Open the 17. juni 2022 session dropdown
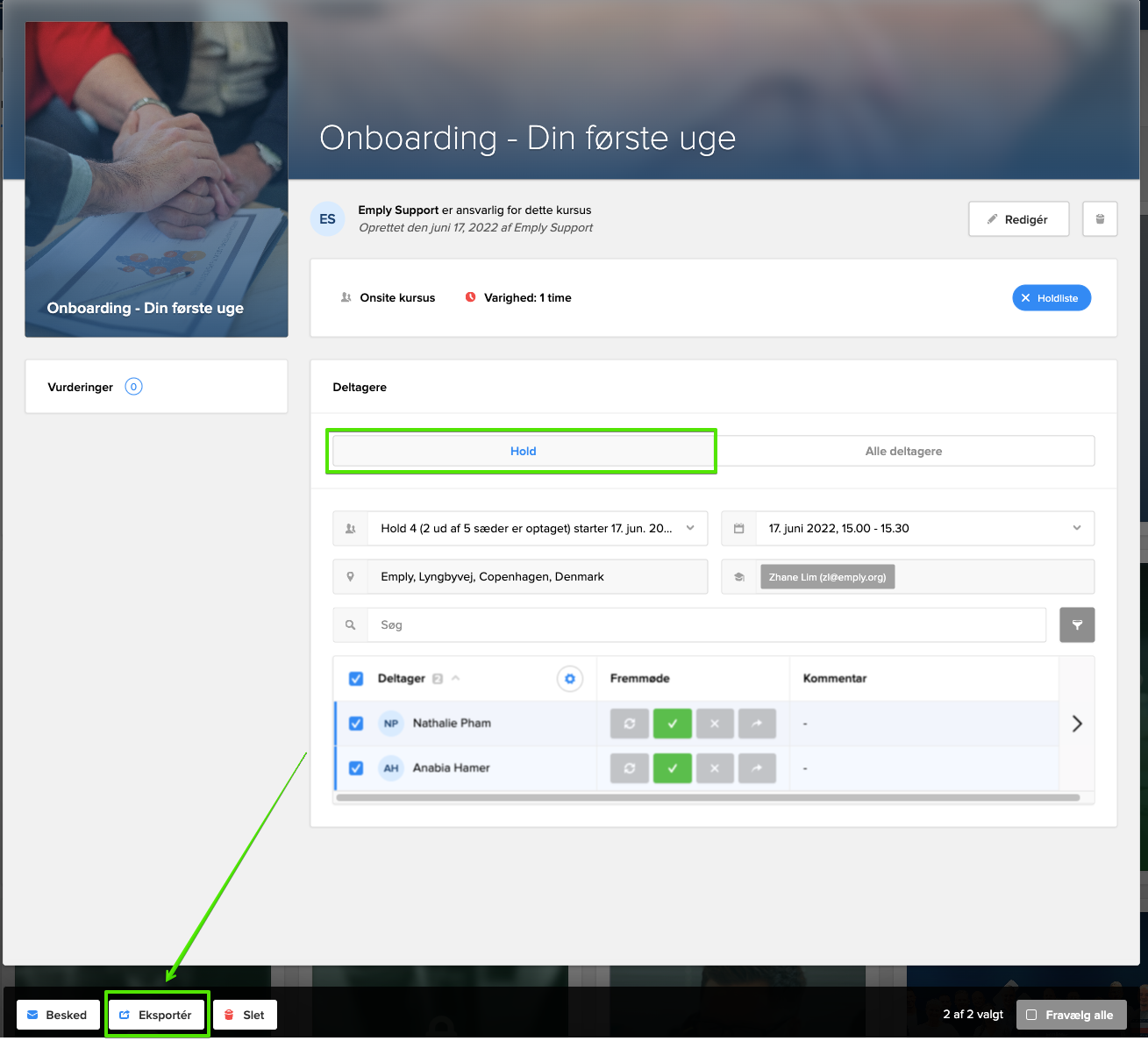 [908, 528]
